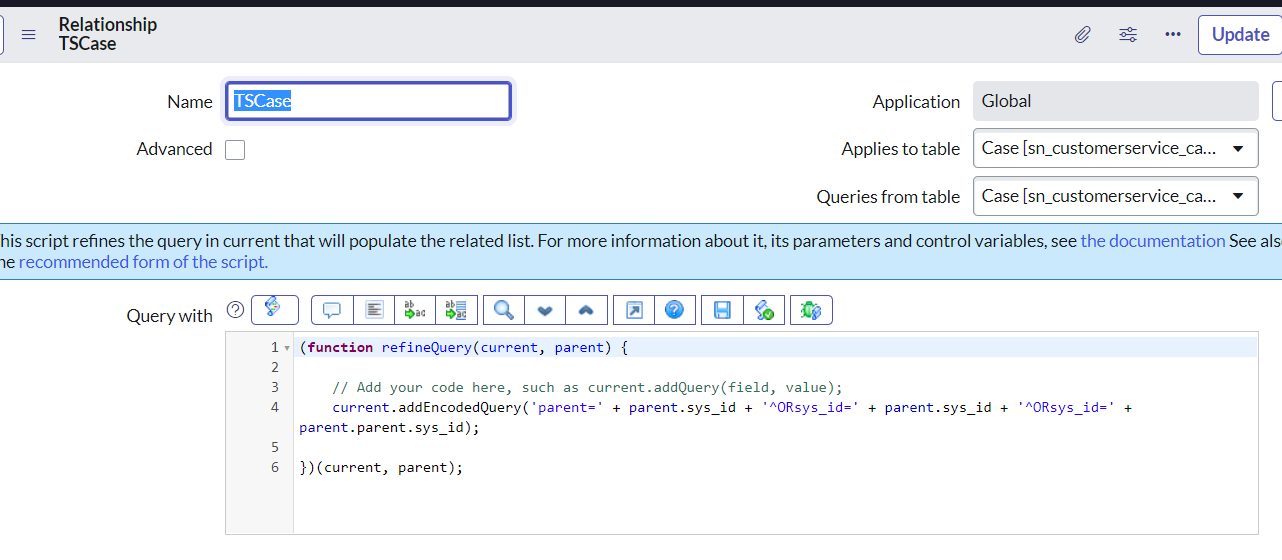Open the more options ellipsis menu
1282x560 pixels.
coord(1173,35)
